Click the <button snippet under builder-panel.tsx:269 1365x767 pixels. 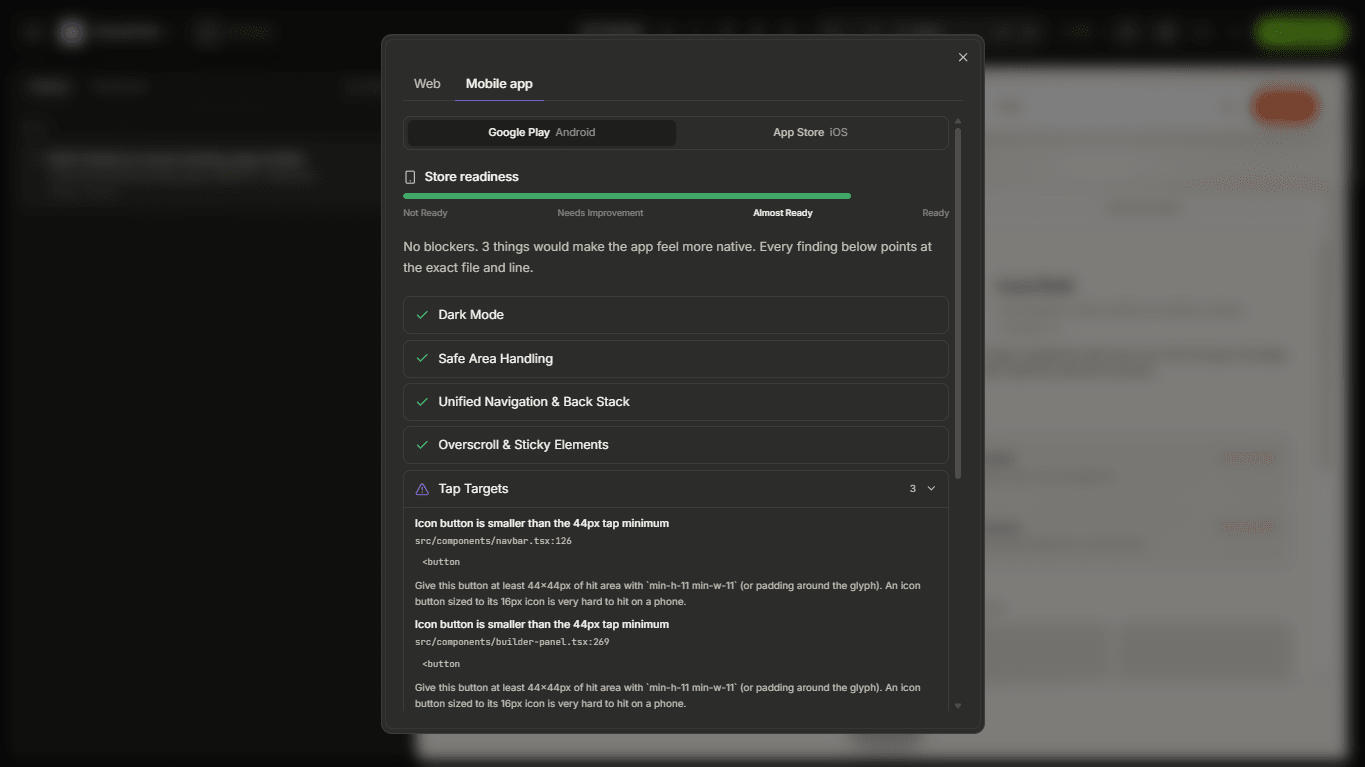click(441, 664)
